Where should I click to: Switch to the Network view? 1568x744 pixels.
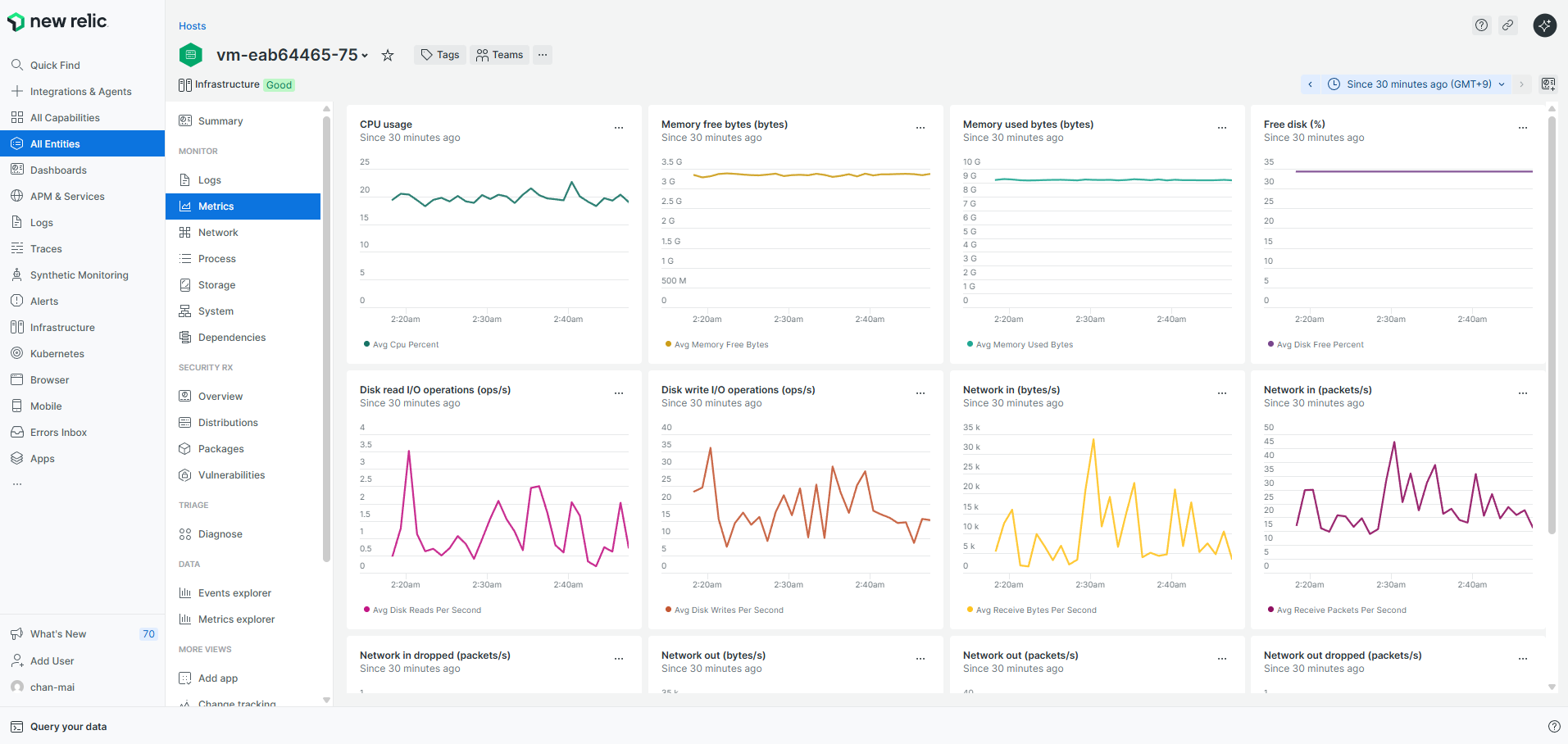(243, 232)
